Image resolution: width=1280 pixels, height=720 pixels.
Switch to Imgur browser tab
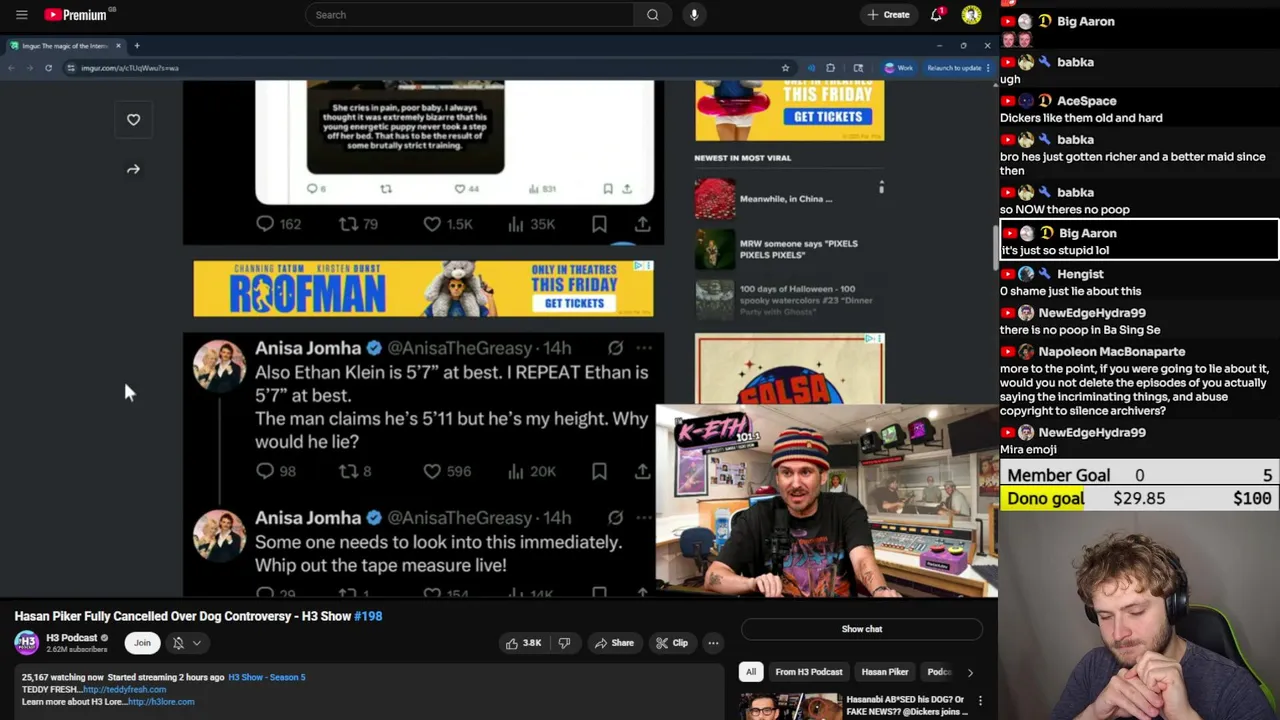65,46
